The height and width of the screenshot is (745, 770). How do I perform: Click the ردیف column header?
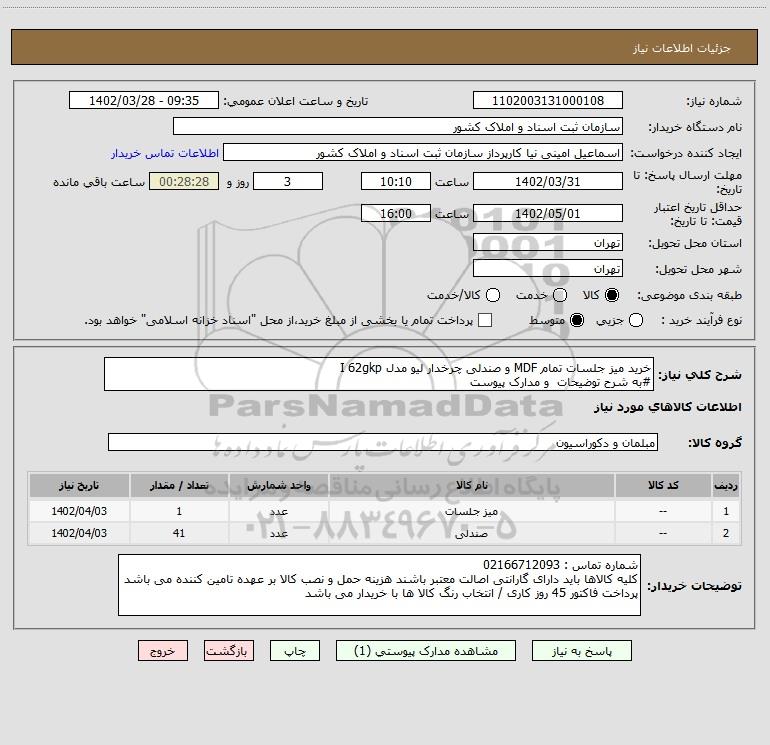(726, 485)
